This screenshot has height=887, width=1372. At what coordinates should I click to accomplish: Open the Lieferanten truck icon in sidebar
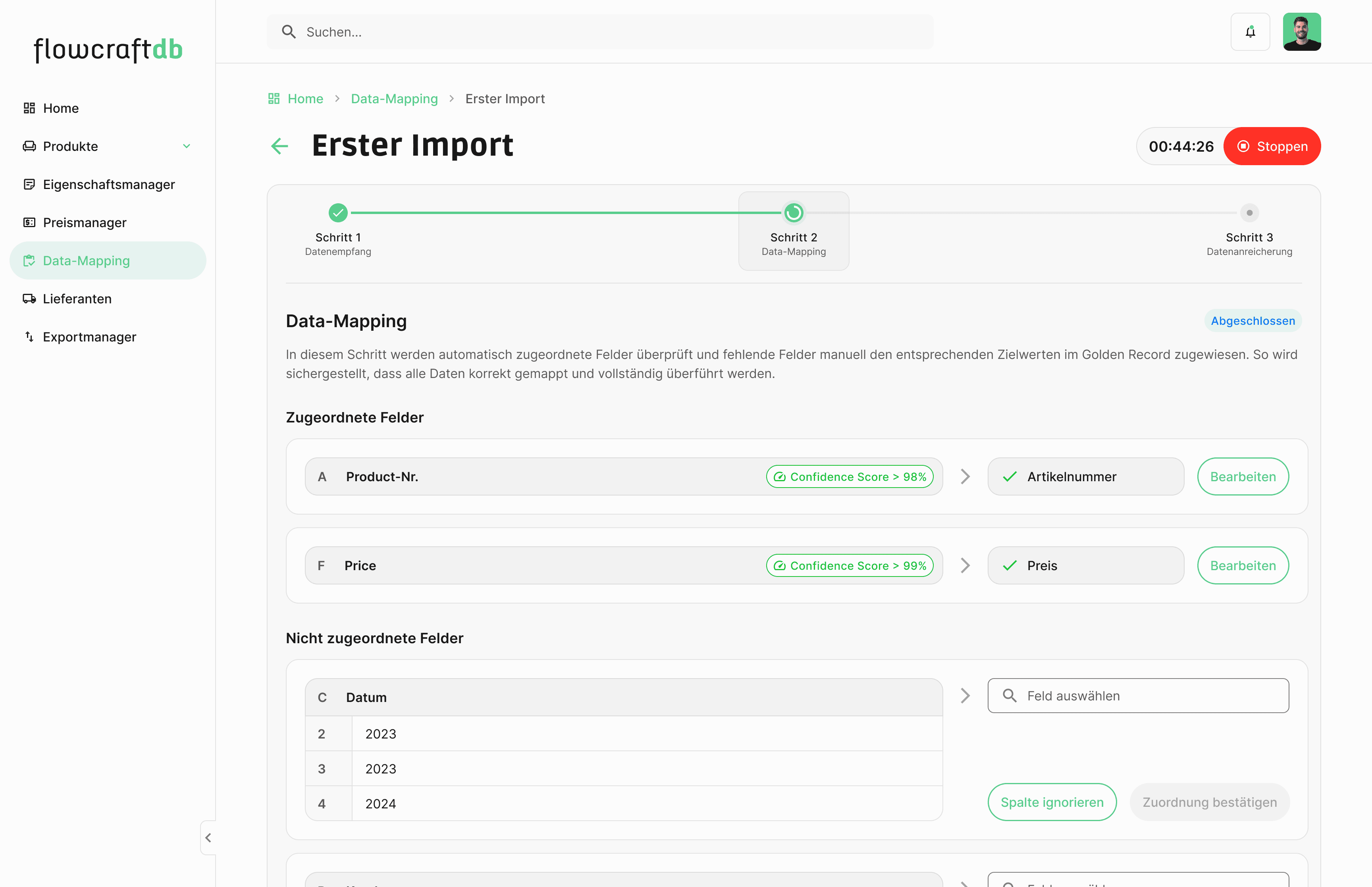point(30,298)
